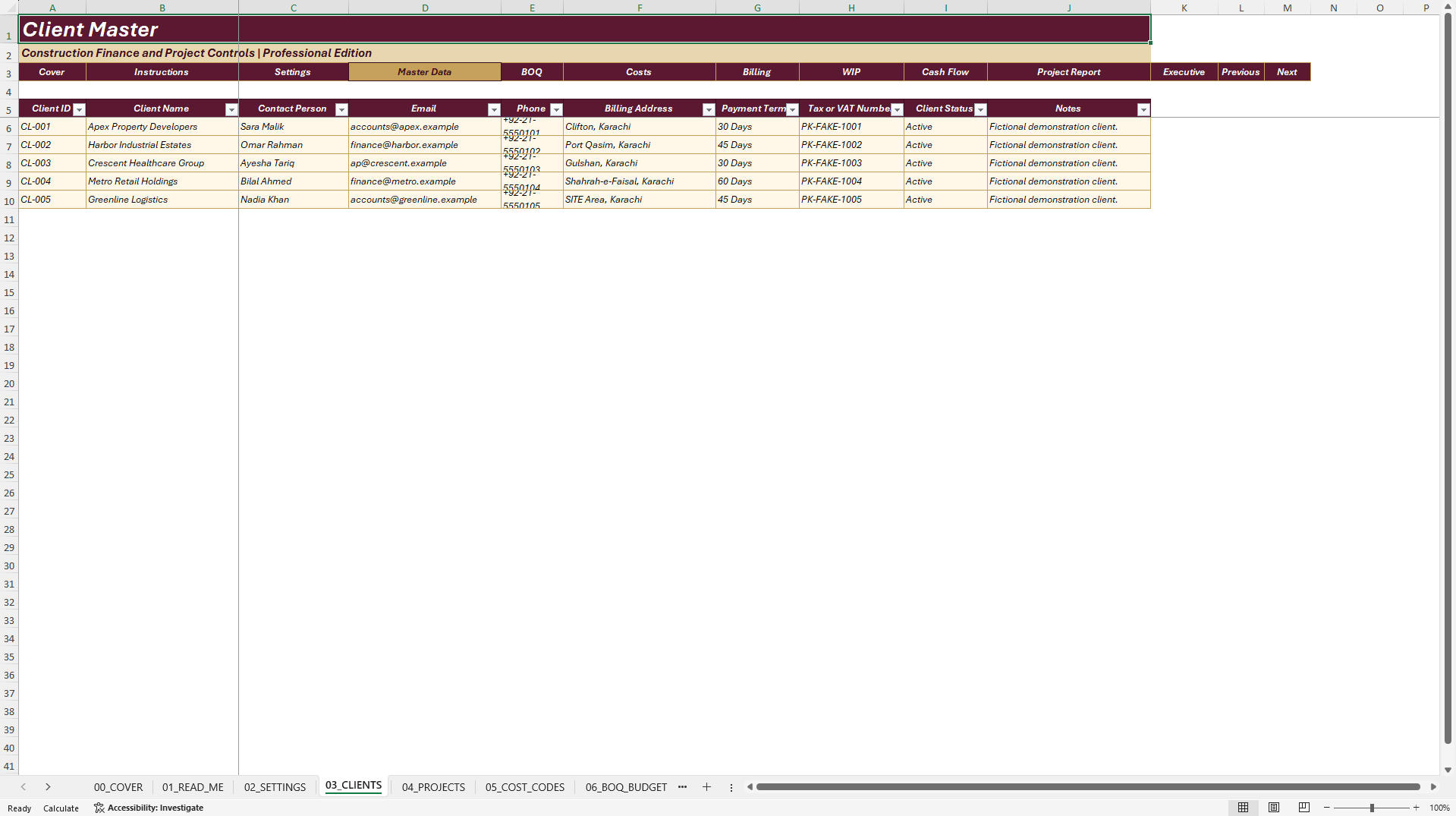Click the zoom in plus icon

tap(1416, 808)
